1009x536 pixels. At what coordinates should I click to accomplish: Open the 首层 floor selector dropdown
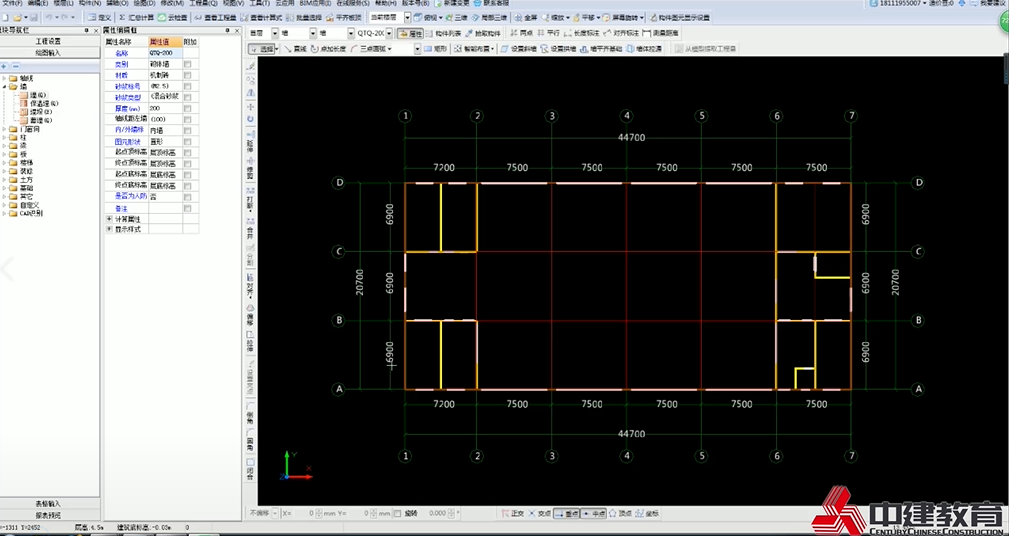(x=275, y=33)
